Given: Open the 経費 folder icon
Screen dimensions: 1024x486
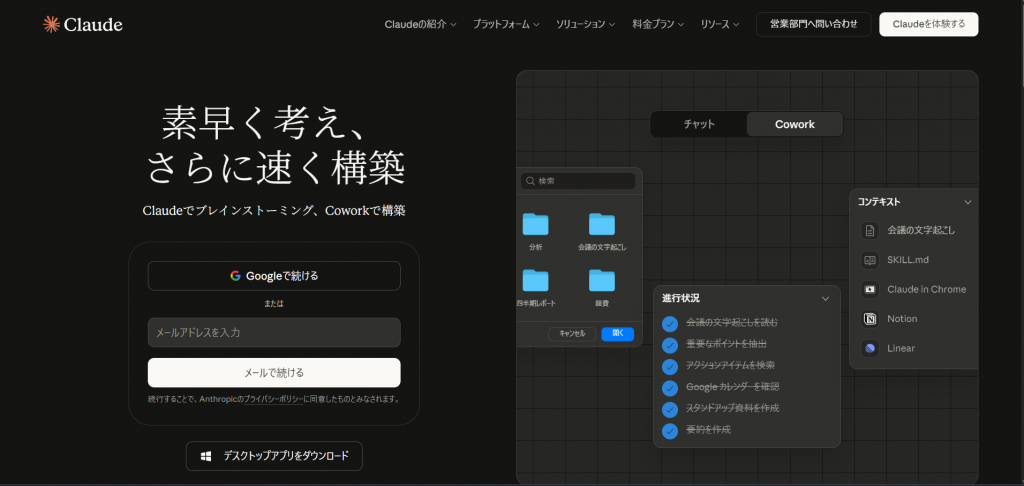Looking at the screenshot, I should [601, 280].
